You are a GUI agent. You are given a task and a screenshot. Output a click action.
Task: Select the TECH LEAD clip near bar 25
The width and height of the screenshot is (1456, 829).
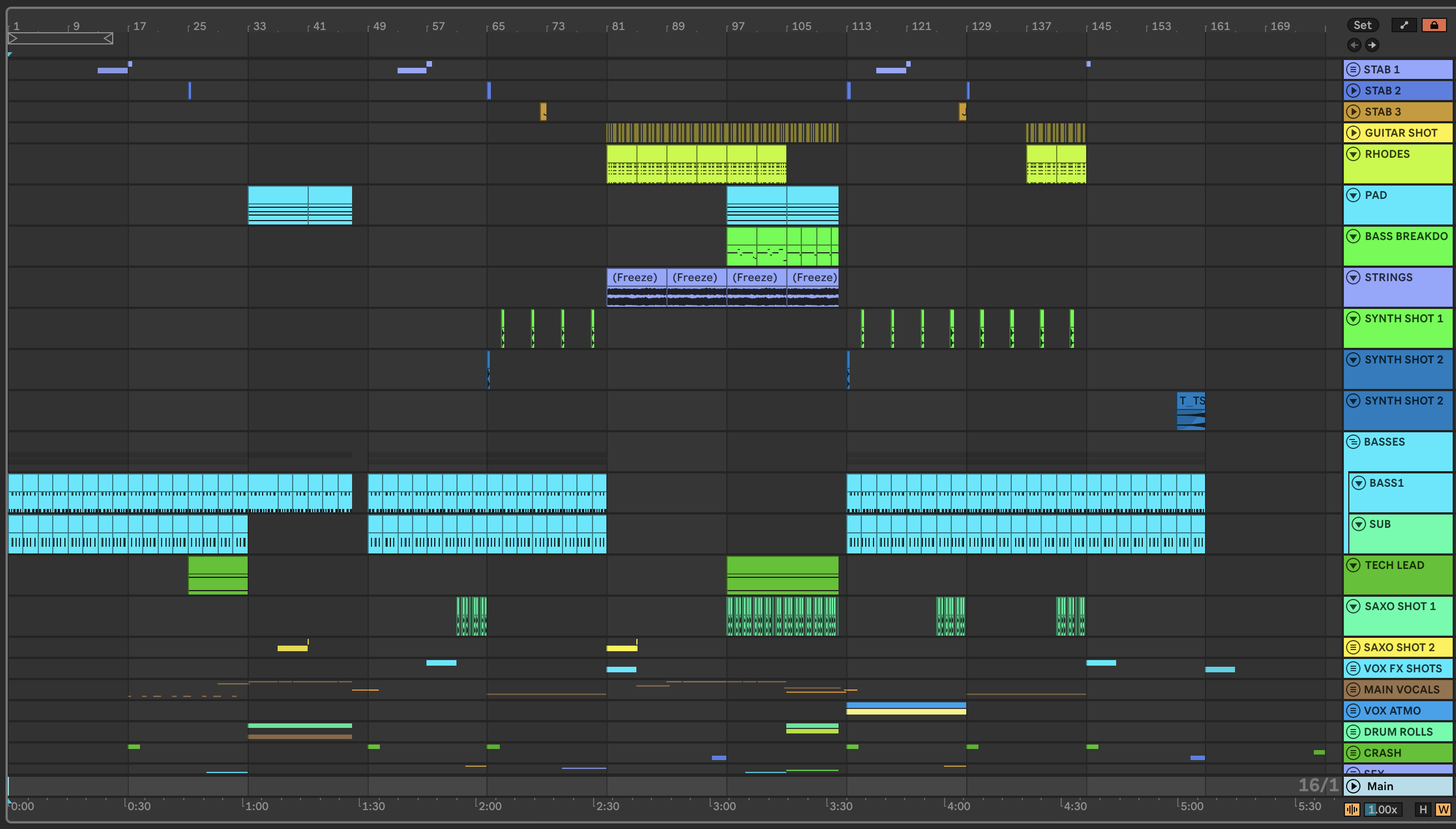point(217,575)
